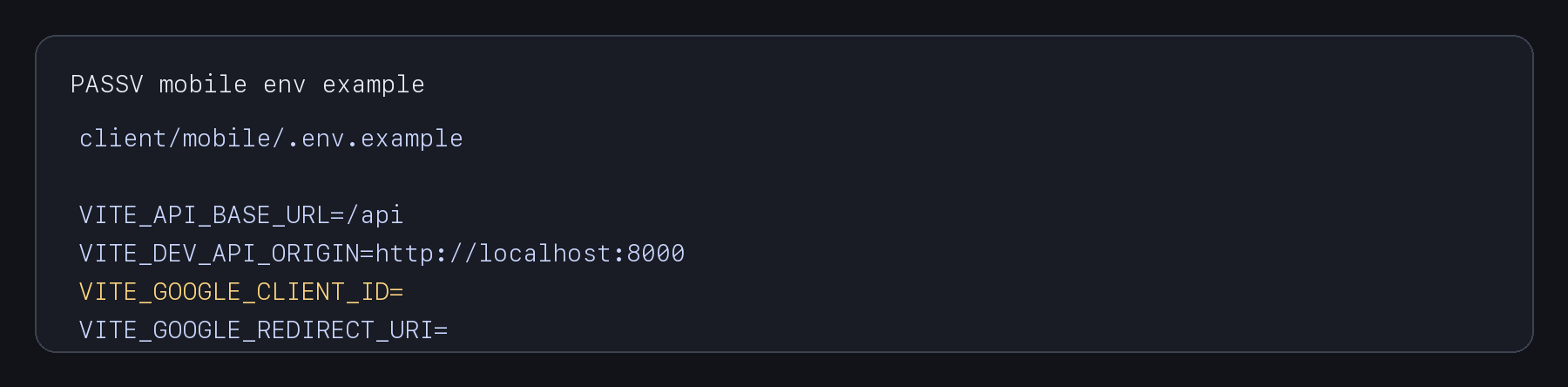
Task: Select the VITE_DEV_API_ORIGIN variable name
Action: click(219, 254)
